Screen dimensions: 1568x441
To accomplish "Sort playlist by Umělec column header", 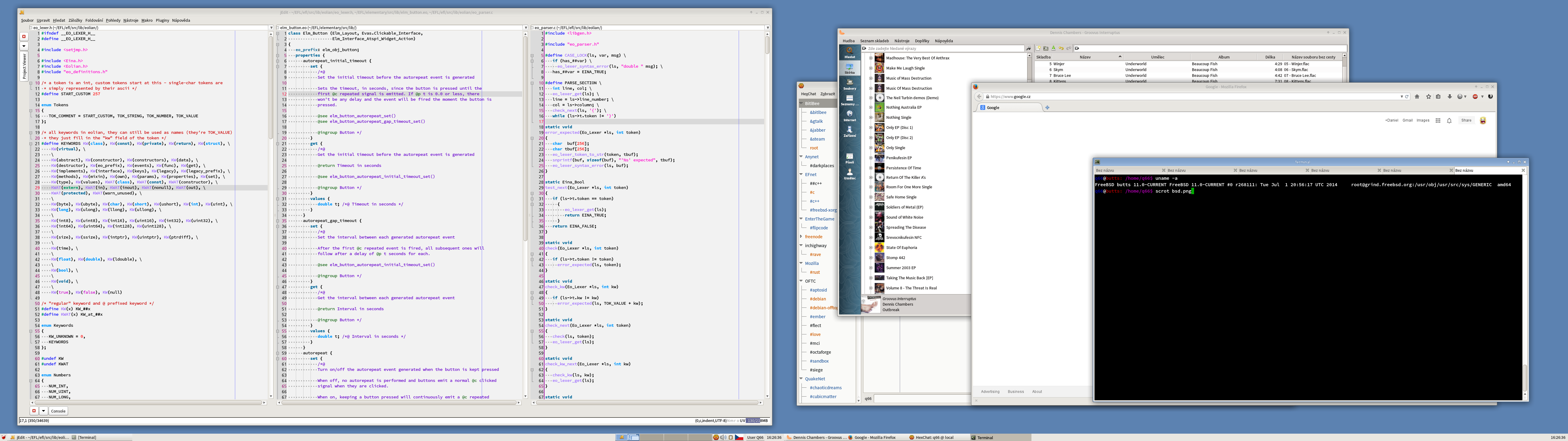I will click(1158, 57).
